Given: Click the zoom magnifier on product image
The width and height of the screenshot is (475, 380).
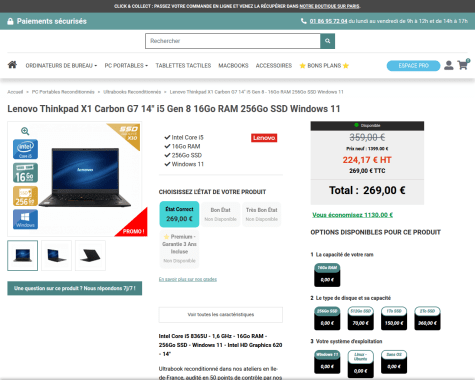Looking at the screenshot, I should [x=25, y=131].
